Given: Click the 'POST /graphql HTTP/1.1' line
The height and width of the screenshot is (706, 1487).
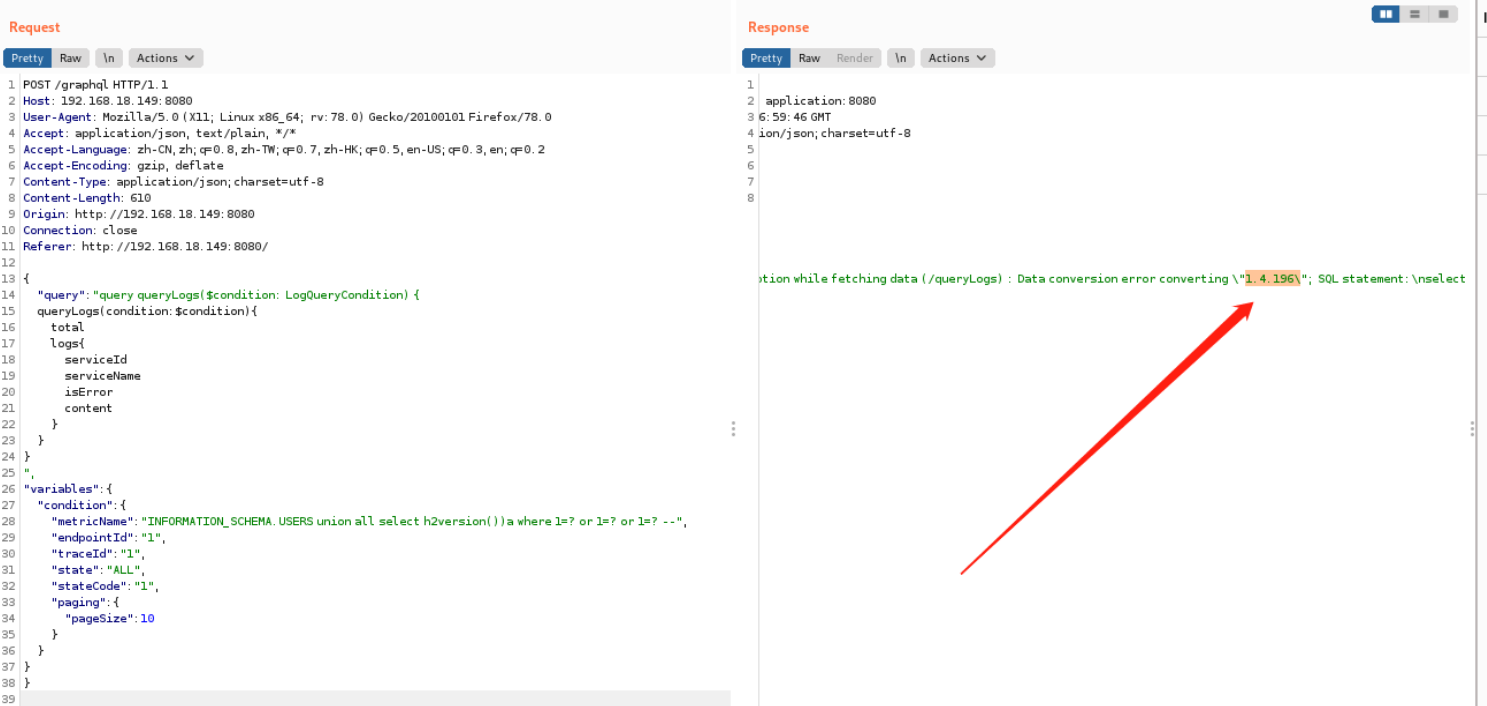Looking at the screenshot, I should 96,85.
